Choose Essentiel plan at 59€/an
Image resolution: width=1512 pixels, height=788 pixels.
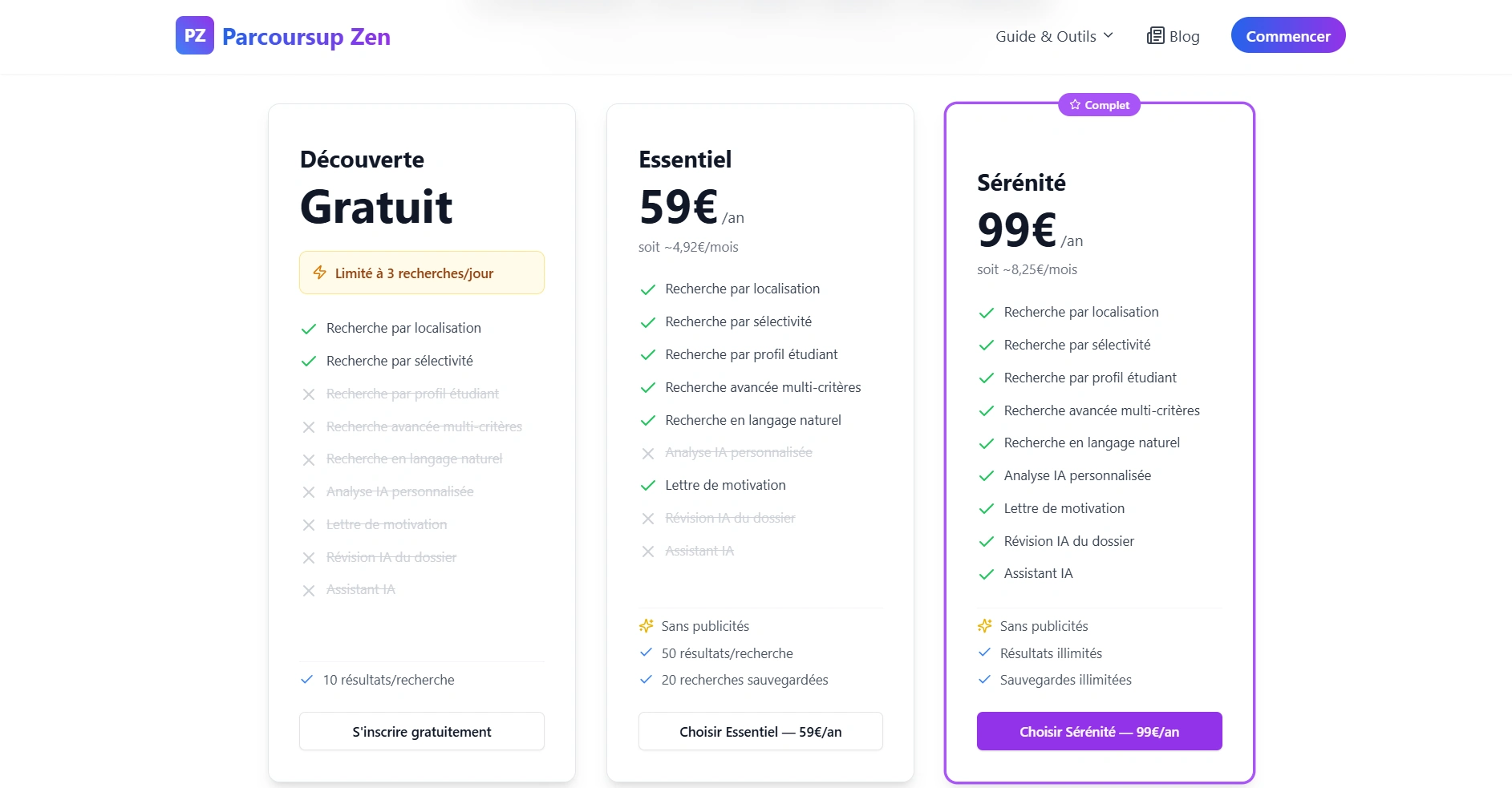point(760,731)
